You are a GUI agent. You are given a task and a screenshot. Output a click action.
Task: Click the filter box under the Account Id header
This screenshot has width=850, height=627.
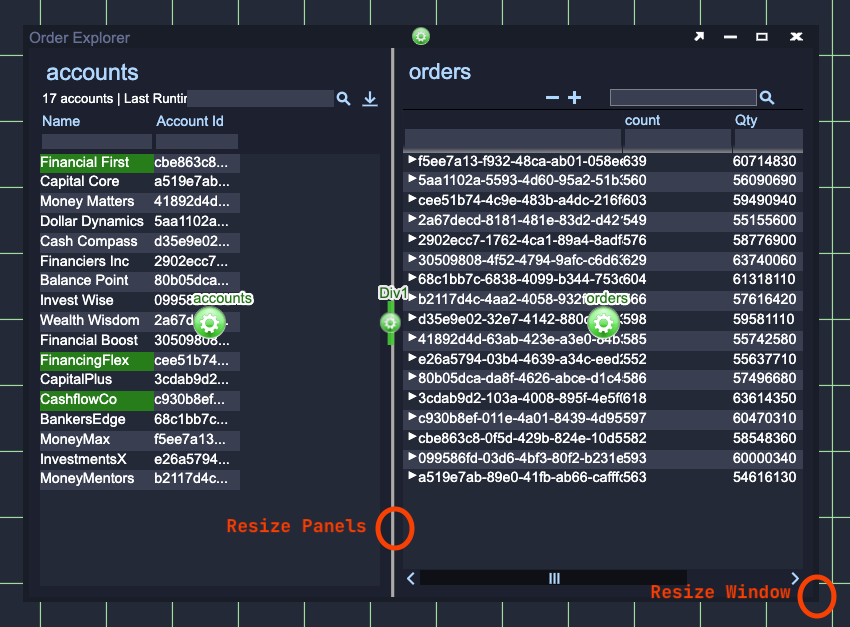point(196,141)
